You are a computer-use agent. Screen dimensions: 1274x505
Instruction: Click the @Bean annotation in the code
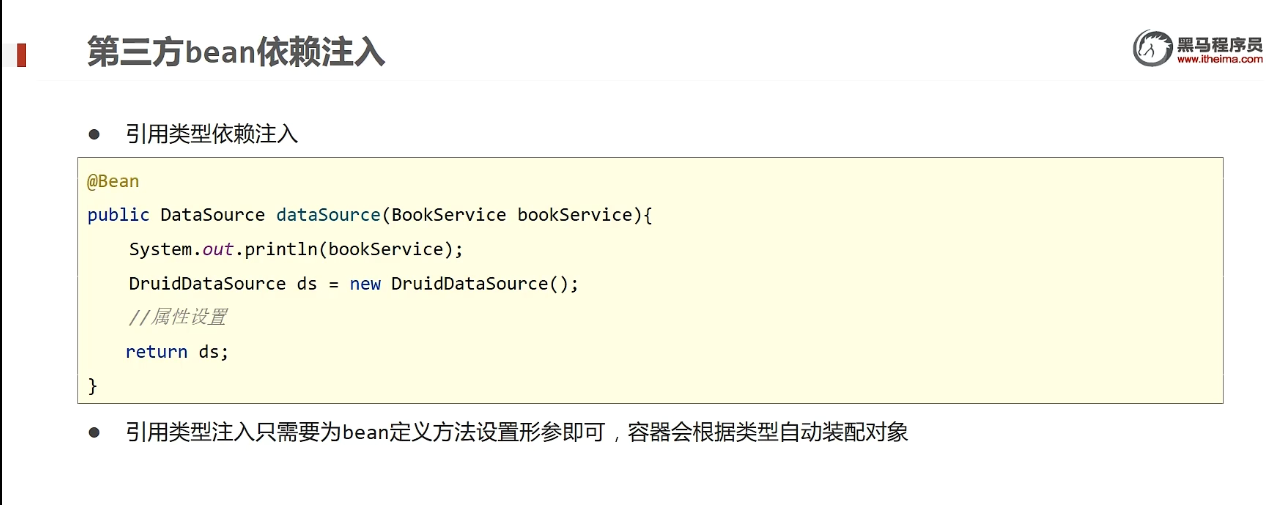[113, 182]
